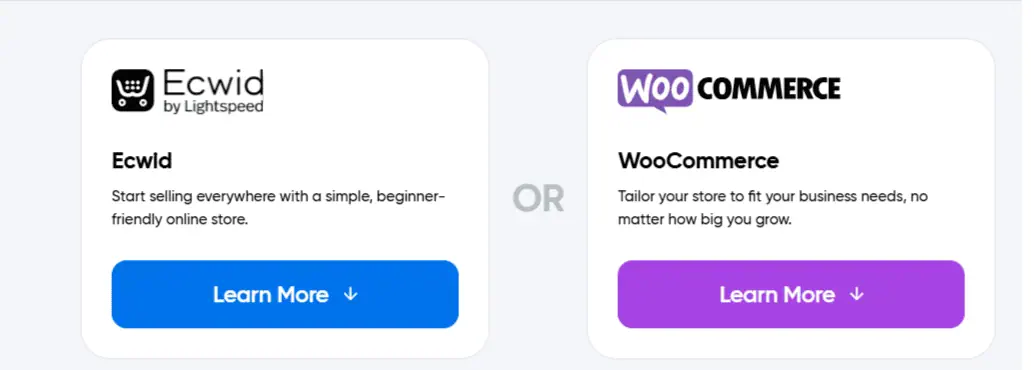The height and width of the screenshot is (370, 1034).
Task: Click the gray OR separator between the cards
Action: click(538, 199)
